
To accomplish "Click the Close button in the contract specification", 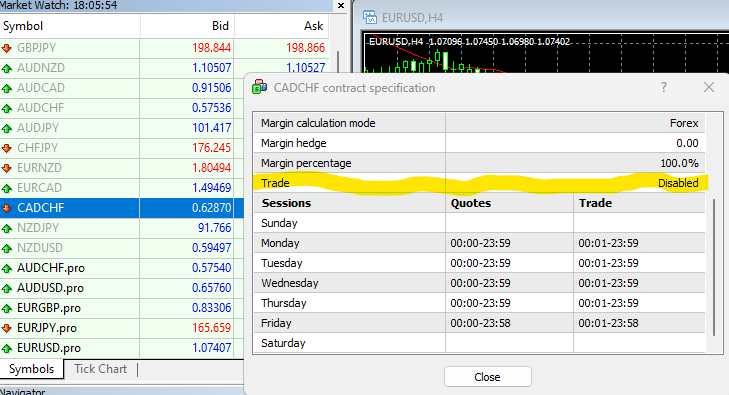I will (488, 377).
